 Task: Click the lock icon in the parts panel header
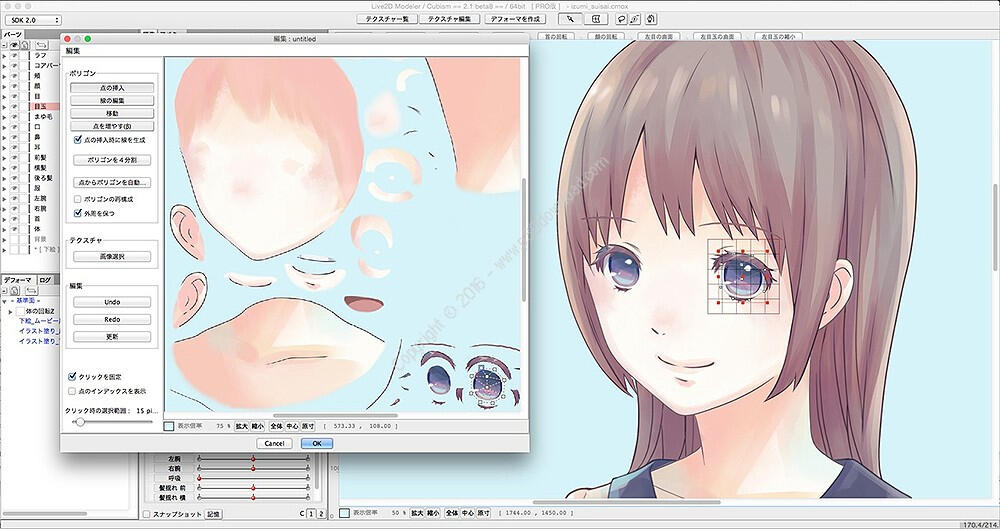(23, 45)
